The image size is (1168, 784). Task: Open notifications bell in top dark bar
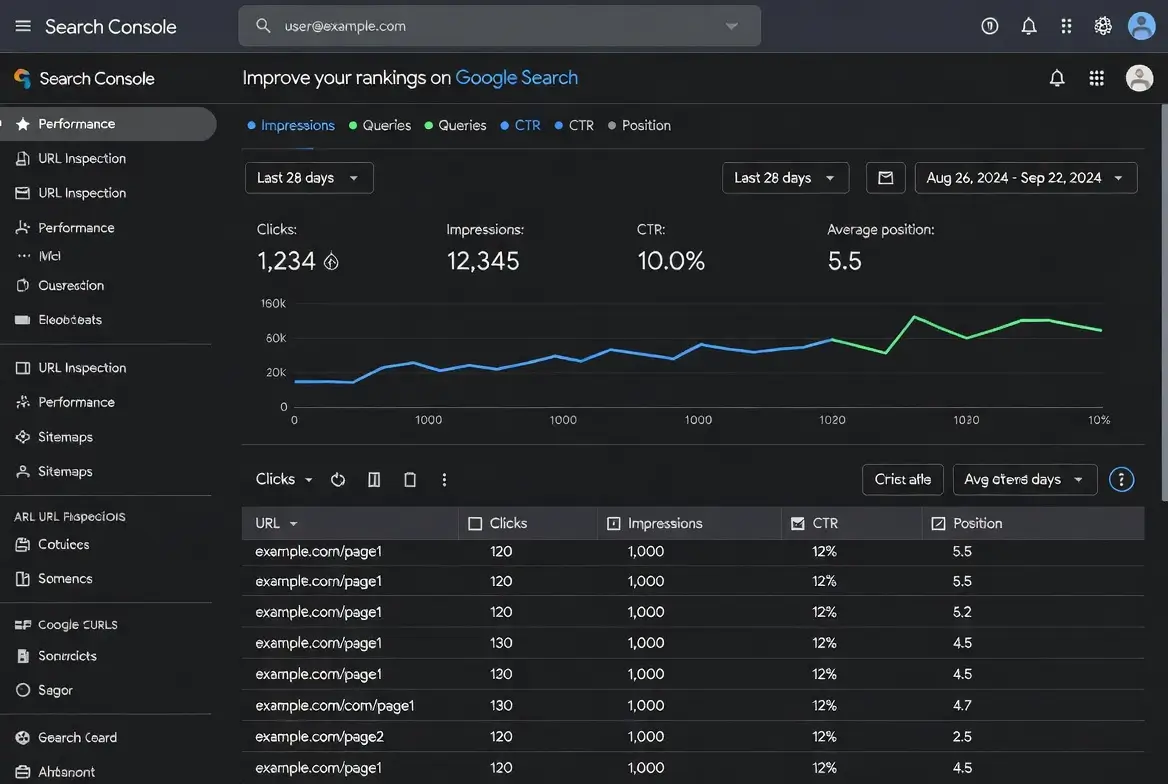coord(1029,26)
